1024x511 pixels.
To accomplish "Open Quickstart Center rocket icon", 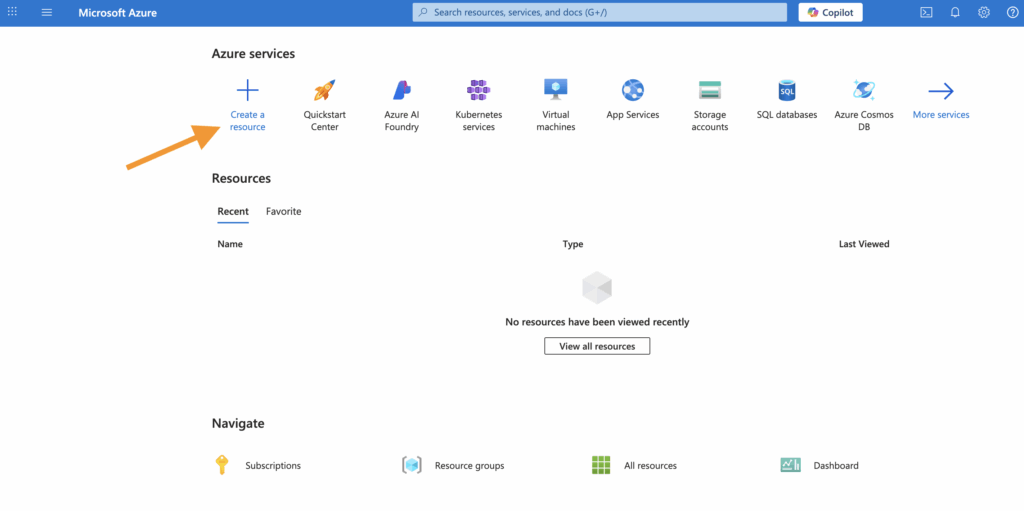I will [325, 90].
